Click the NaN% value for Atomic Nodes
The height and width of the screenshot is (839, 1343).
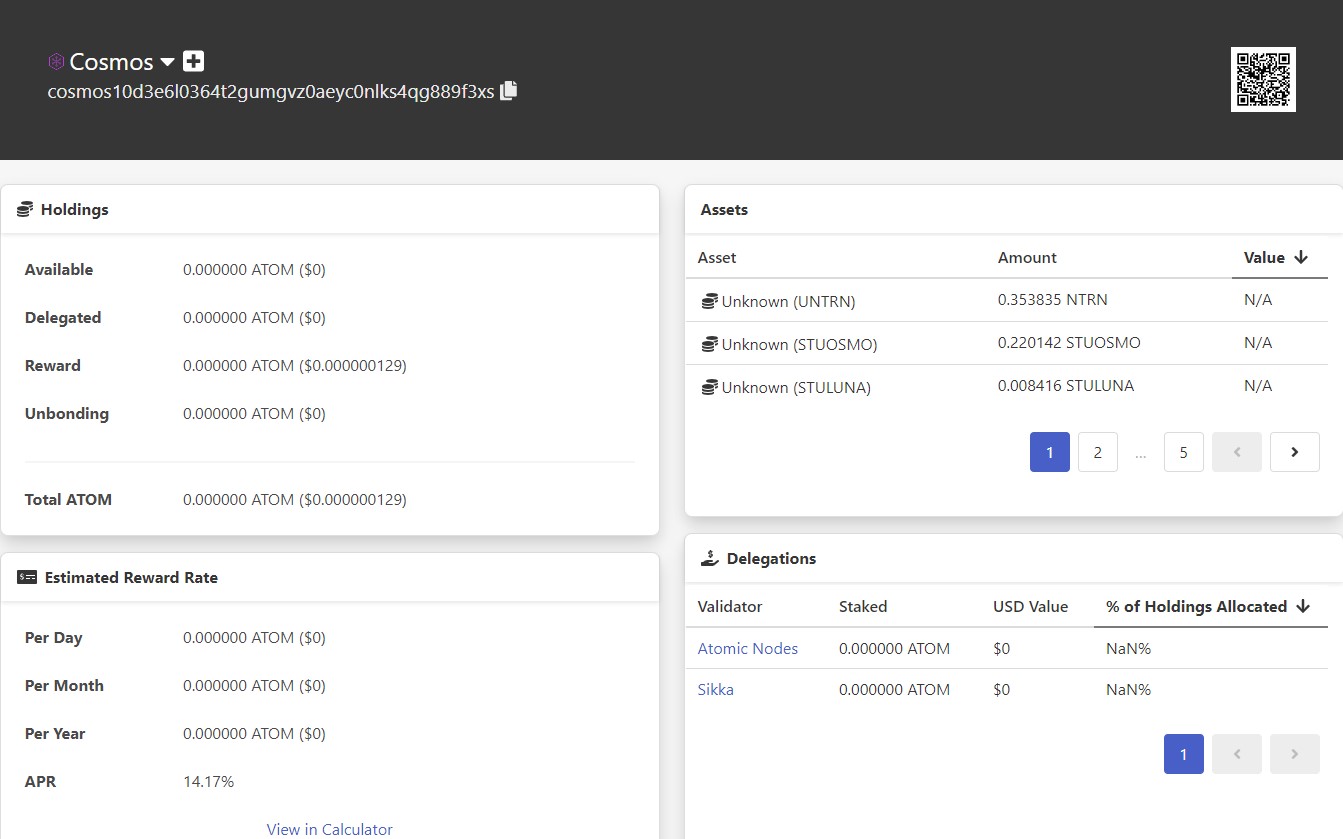click(x=1128, y=649)
